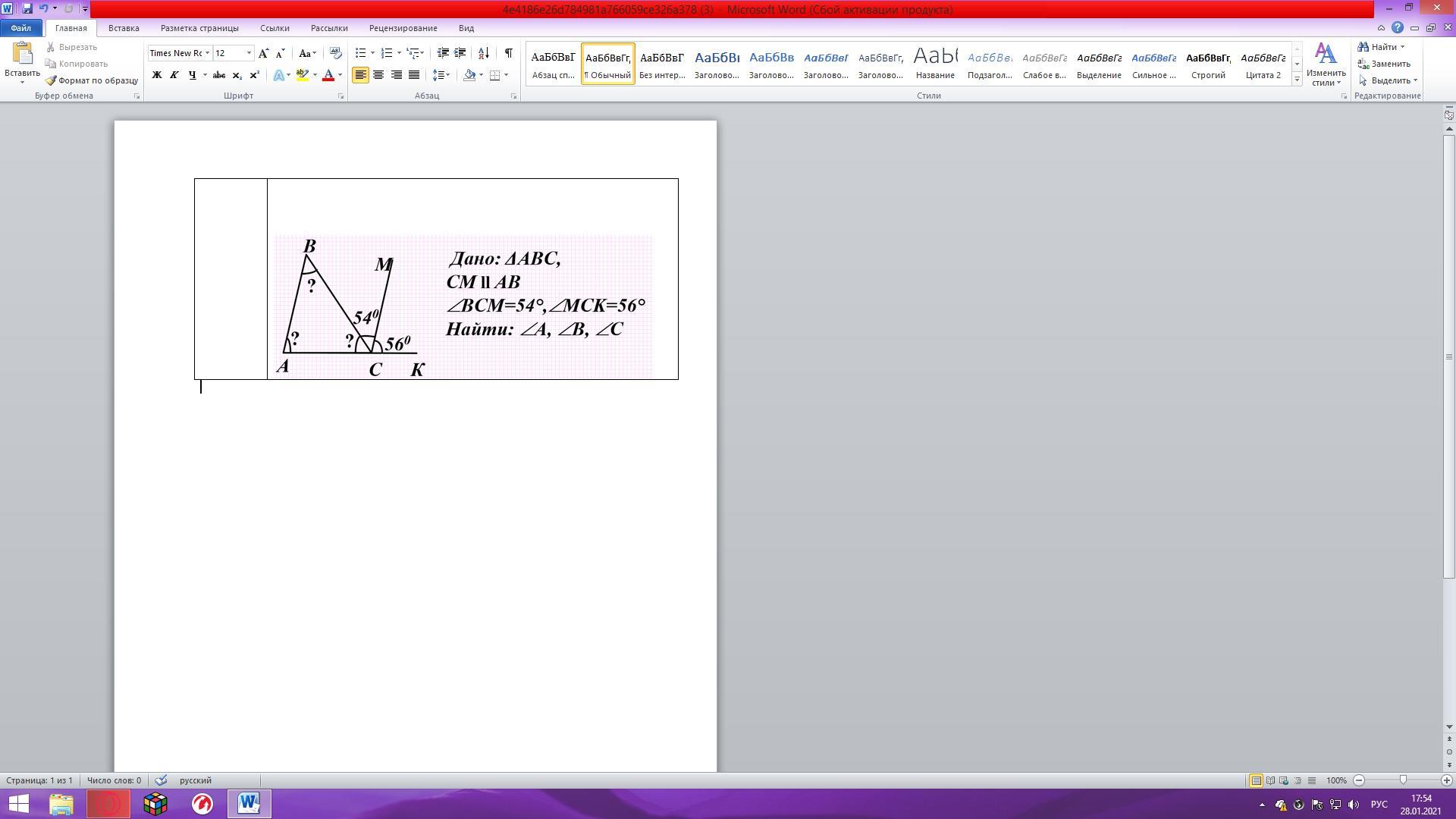Toggle Italic (К) formatting
Image resolution: width=1456 pixels, height=819 pixels.
click(174, 75)
